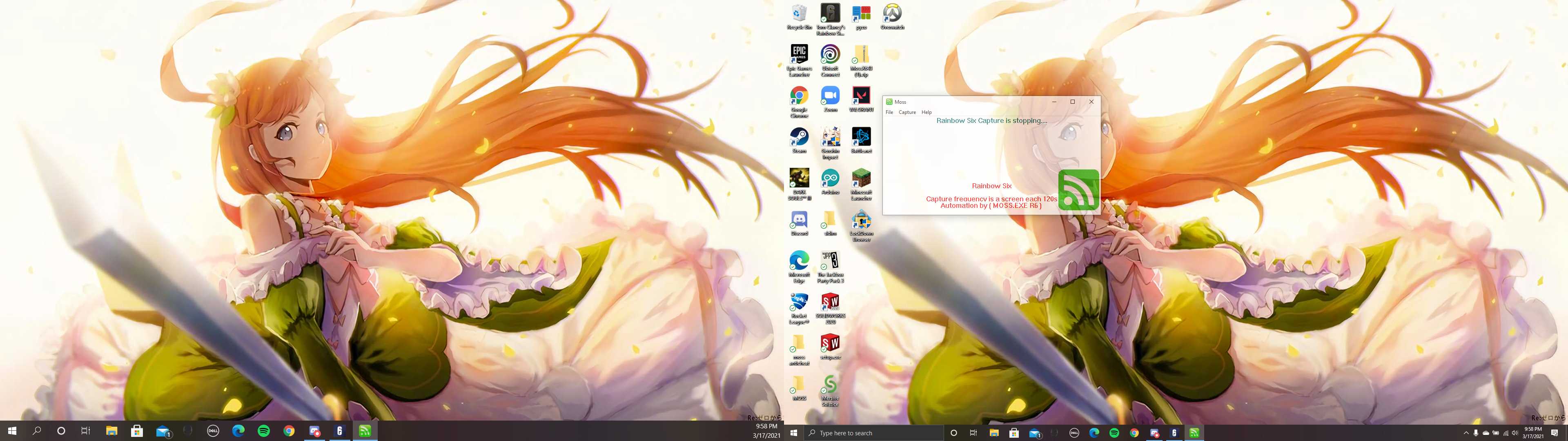1568x441 pixels.
Task: Open the microphone tray icon
Action: 1475,433
